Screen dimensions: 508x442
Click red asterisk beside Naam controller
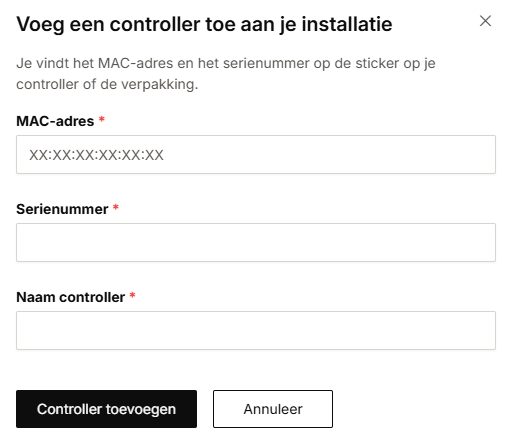[132, 295]
